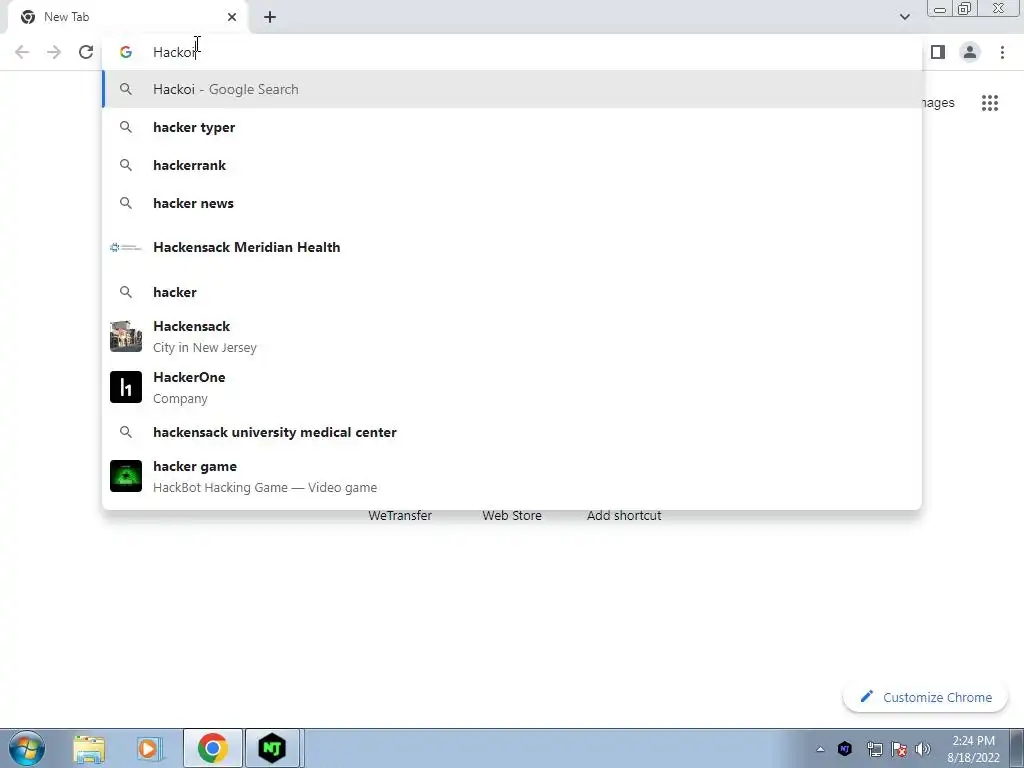Reload the page with the refresh icon
This screenshot has width=1024, height=768.
pyautogui.click(x=86, y=52)
